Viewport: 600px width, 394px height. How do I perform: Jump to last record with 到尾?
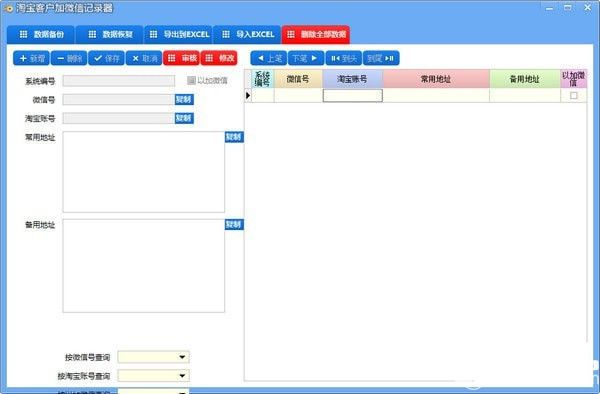coord(381,58)
